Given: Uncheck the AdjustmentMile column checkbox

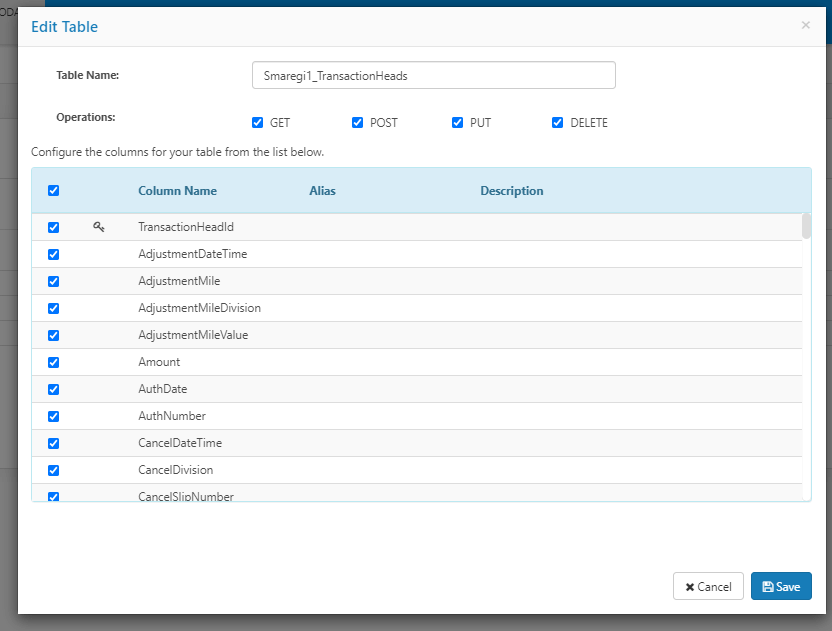Looking at the screenshot, I should pos(54,282).
